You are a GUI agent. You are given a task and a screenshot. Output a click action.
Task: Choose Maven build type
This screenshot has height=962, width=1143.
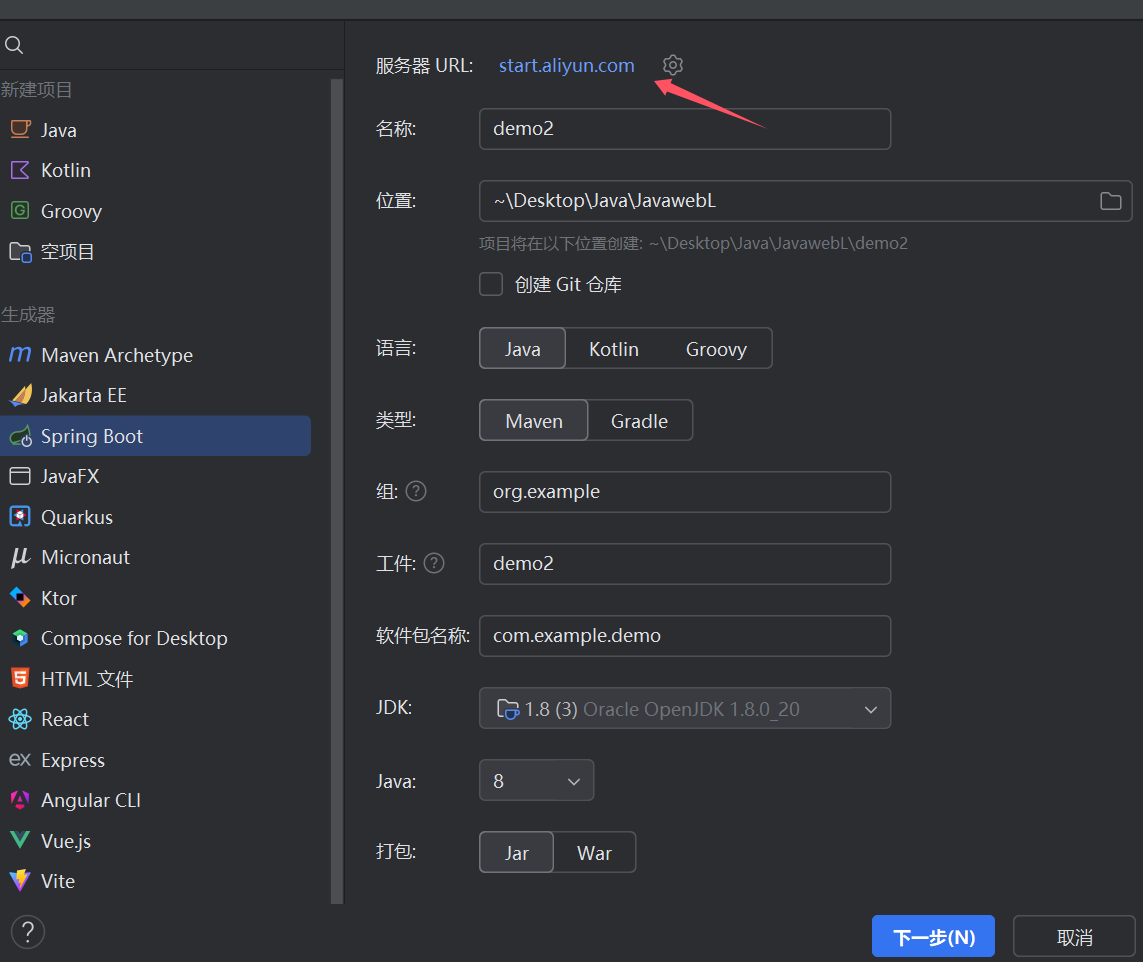[534, 421]
